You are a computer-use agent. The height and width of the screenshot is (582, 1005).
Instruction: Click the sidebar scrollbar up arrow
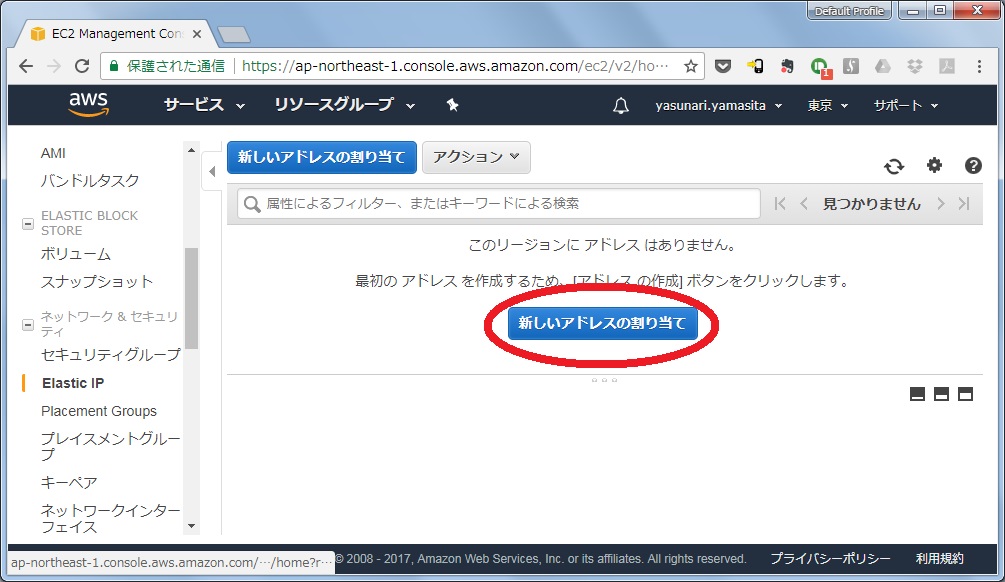coord(191,150)
